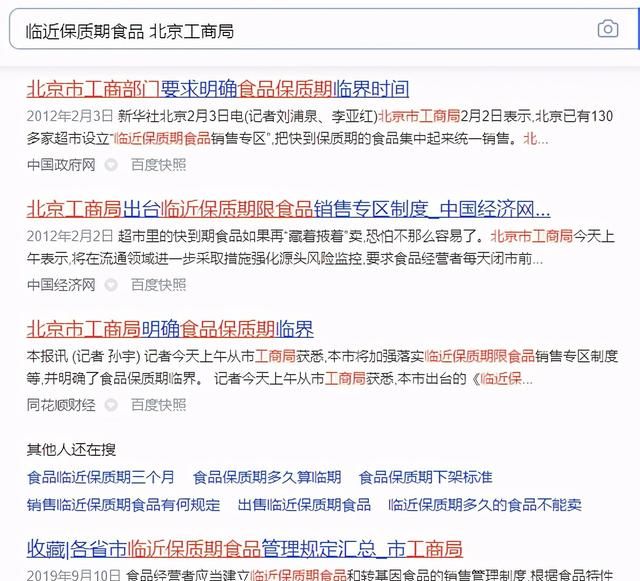Screen dimensions: 640x581
Task: Click the search box containing 临近保质期食品 北京工商局
Action: (324, 29)
